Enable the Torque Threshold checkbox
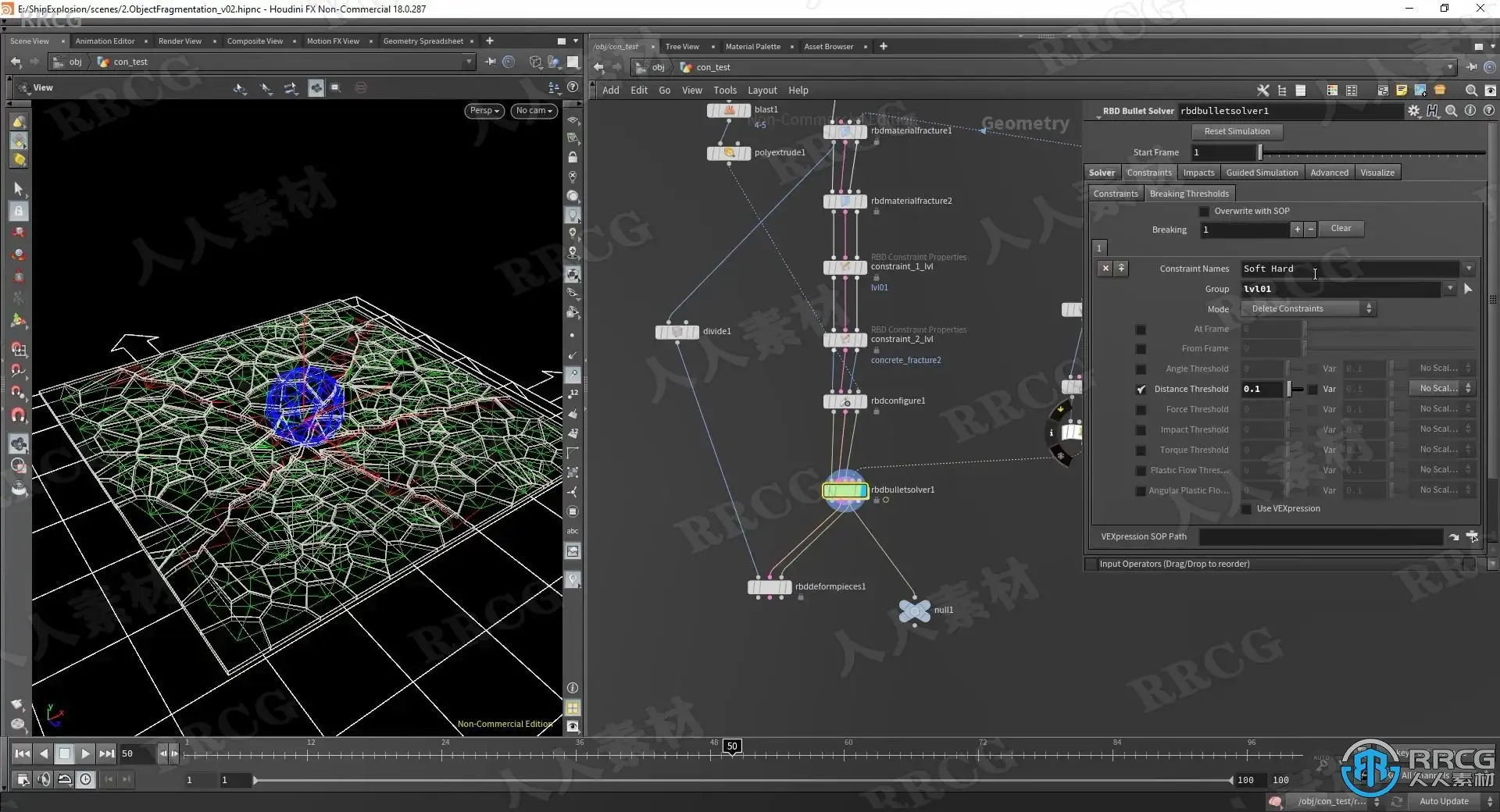The width and height of the screenshot is (1500, 812). click(1141, 451)
